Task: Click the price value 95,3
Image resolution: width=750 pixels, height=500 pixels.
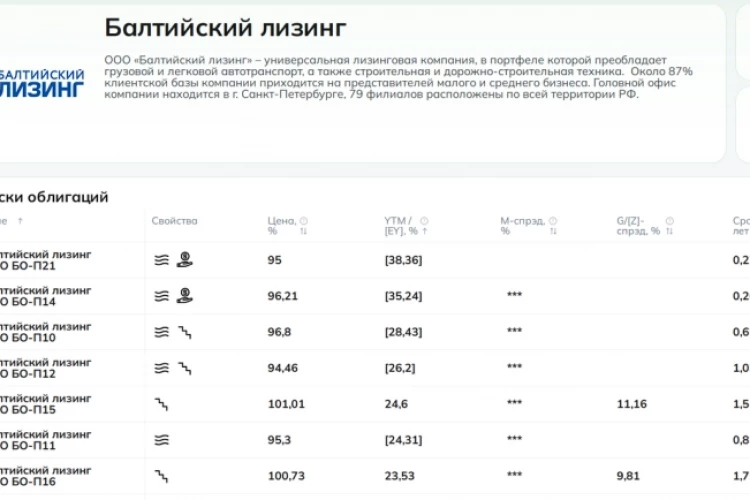Action: click(x=279, y=440)
